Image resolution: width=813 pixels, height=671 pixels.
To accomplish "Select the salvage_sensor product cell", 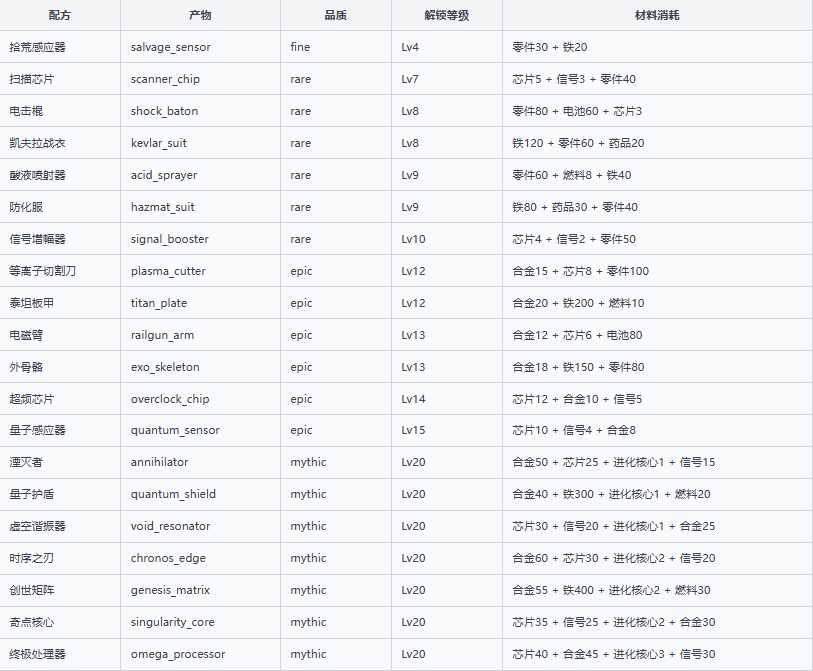I will [200, 47].
